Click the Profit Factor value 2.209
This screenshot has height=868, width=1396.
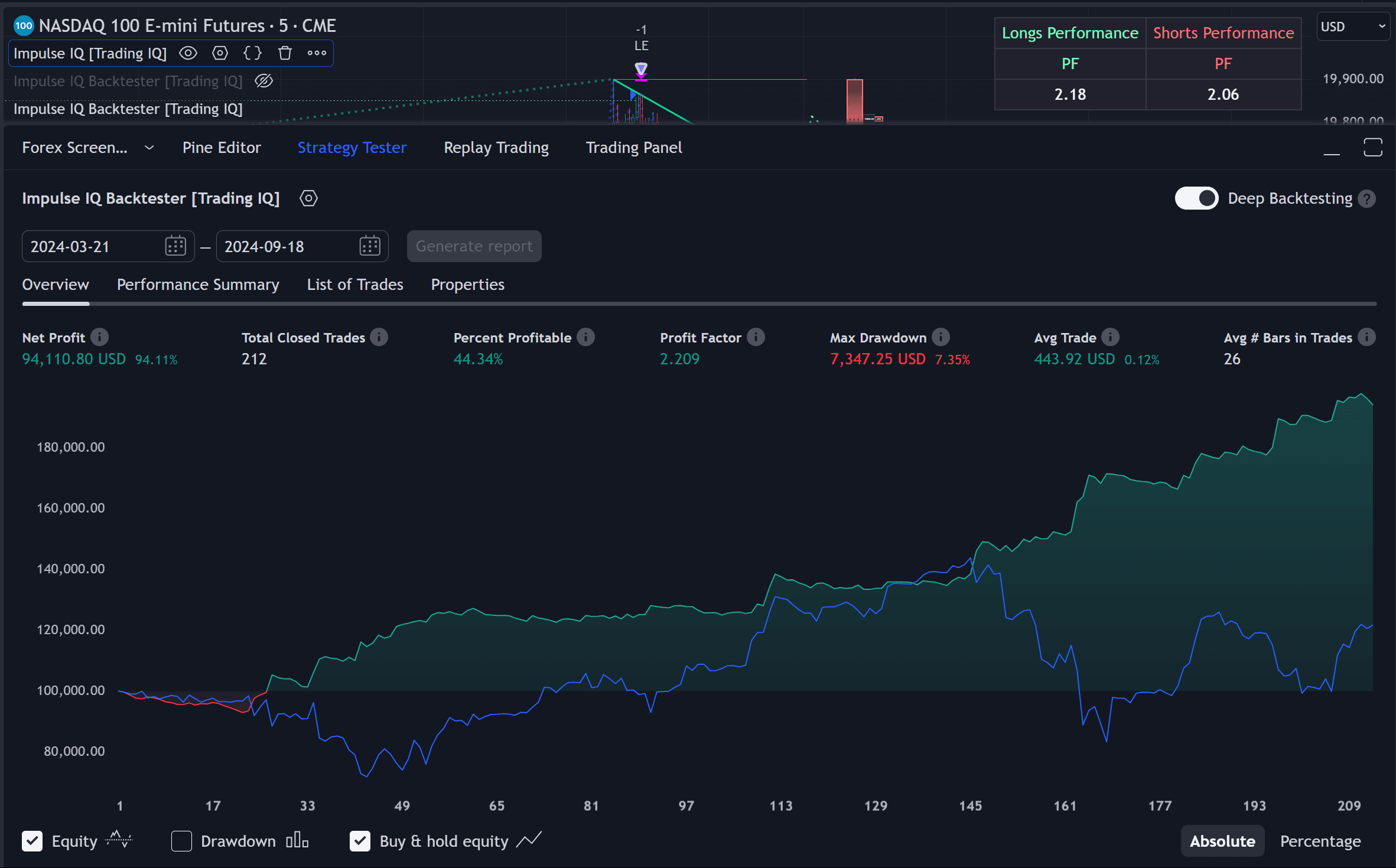(x=679, y=359)
